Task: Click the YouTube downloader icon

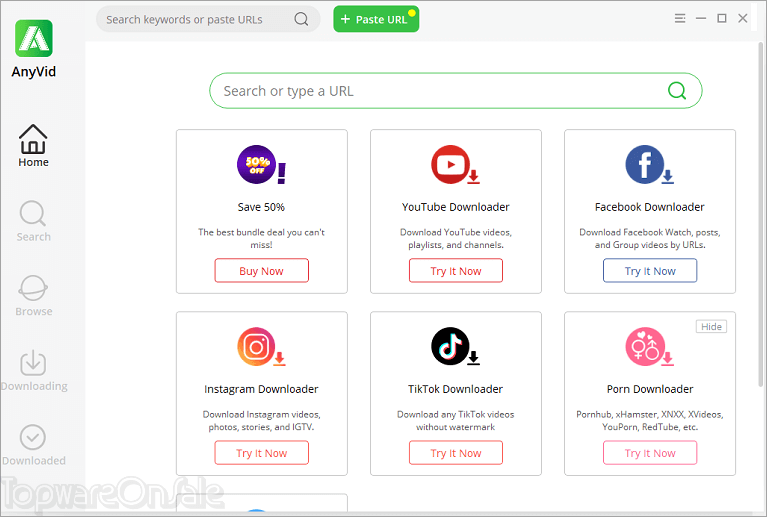Action: coord(455,164)
